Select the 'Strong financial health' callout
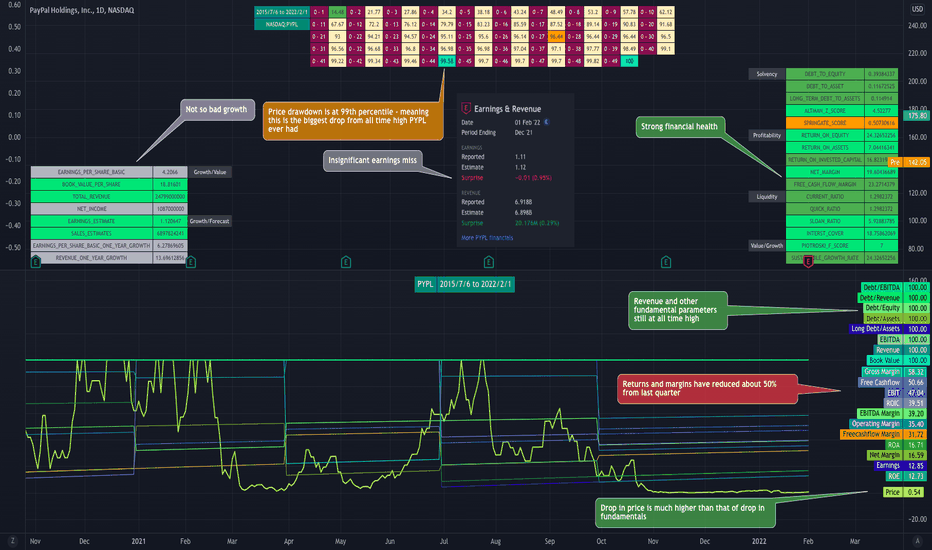Screen dimensions: 932x550 coord(679,127)
